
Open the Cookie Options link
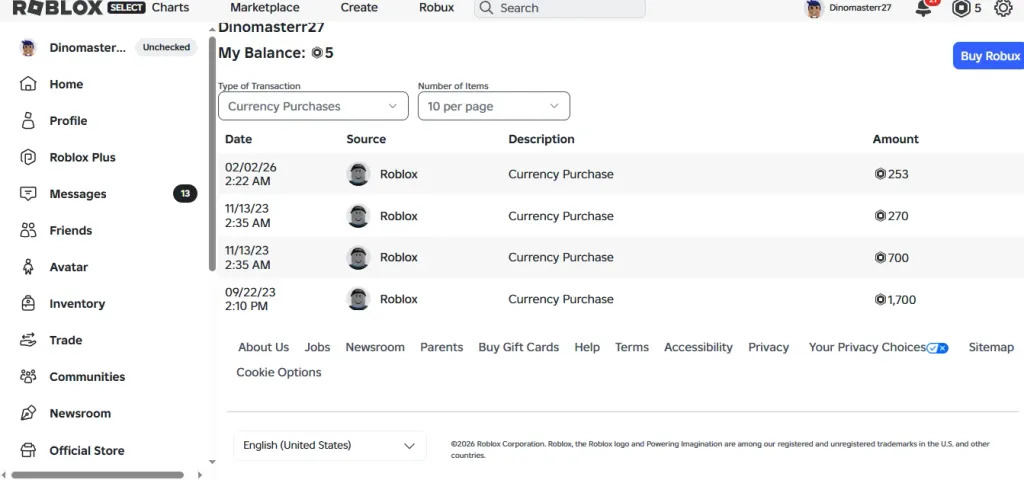[279, 372]
